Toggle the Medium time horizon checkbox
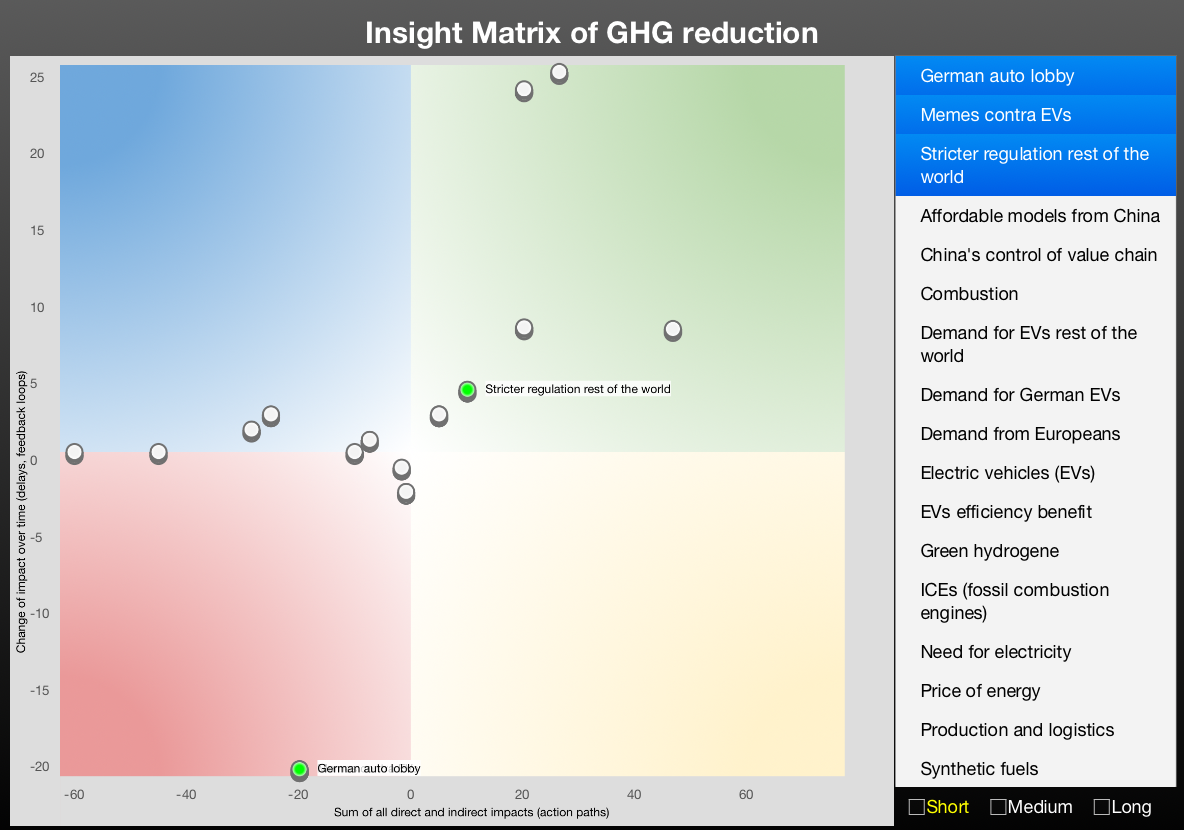 pos(998,807)
